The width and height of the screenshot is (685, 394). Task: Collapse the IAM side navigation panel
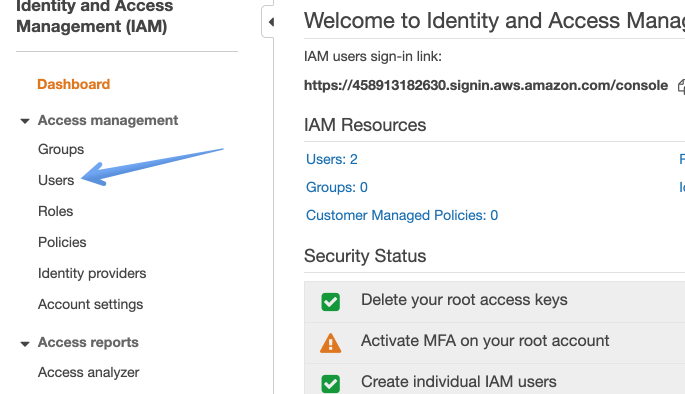269,21
